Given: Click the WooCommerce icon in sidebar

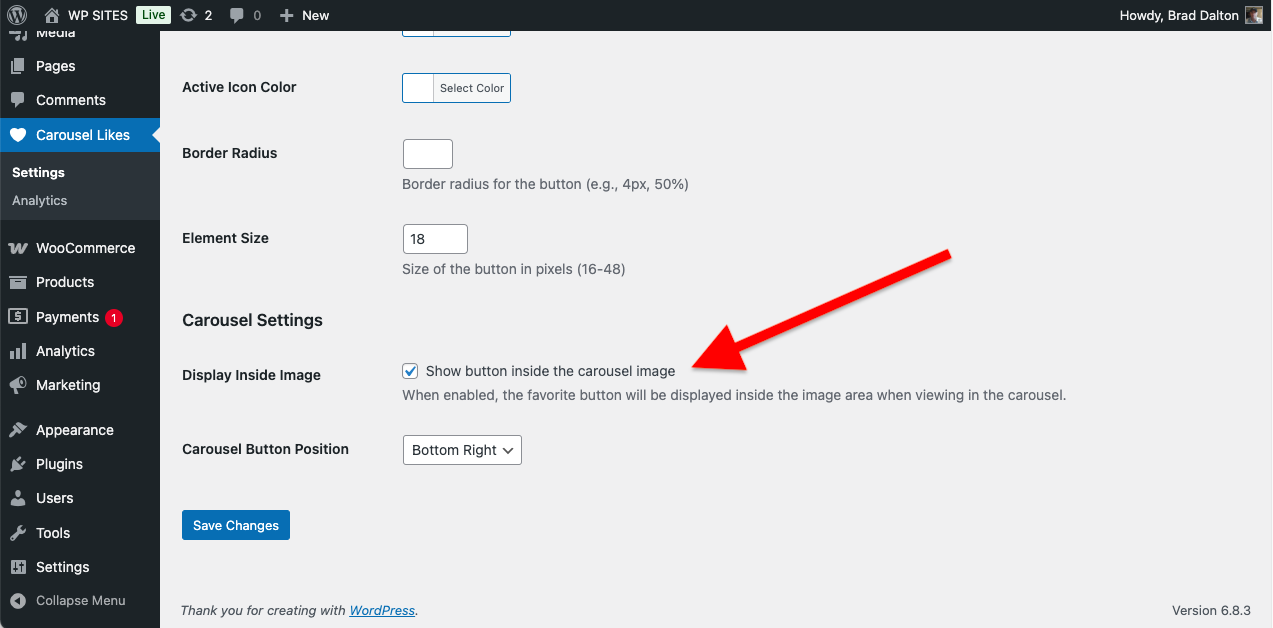Looking at the screenshot, I should (x=17, y=248).
